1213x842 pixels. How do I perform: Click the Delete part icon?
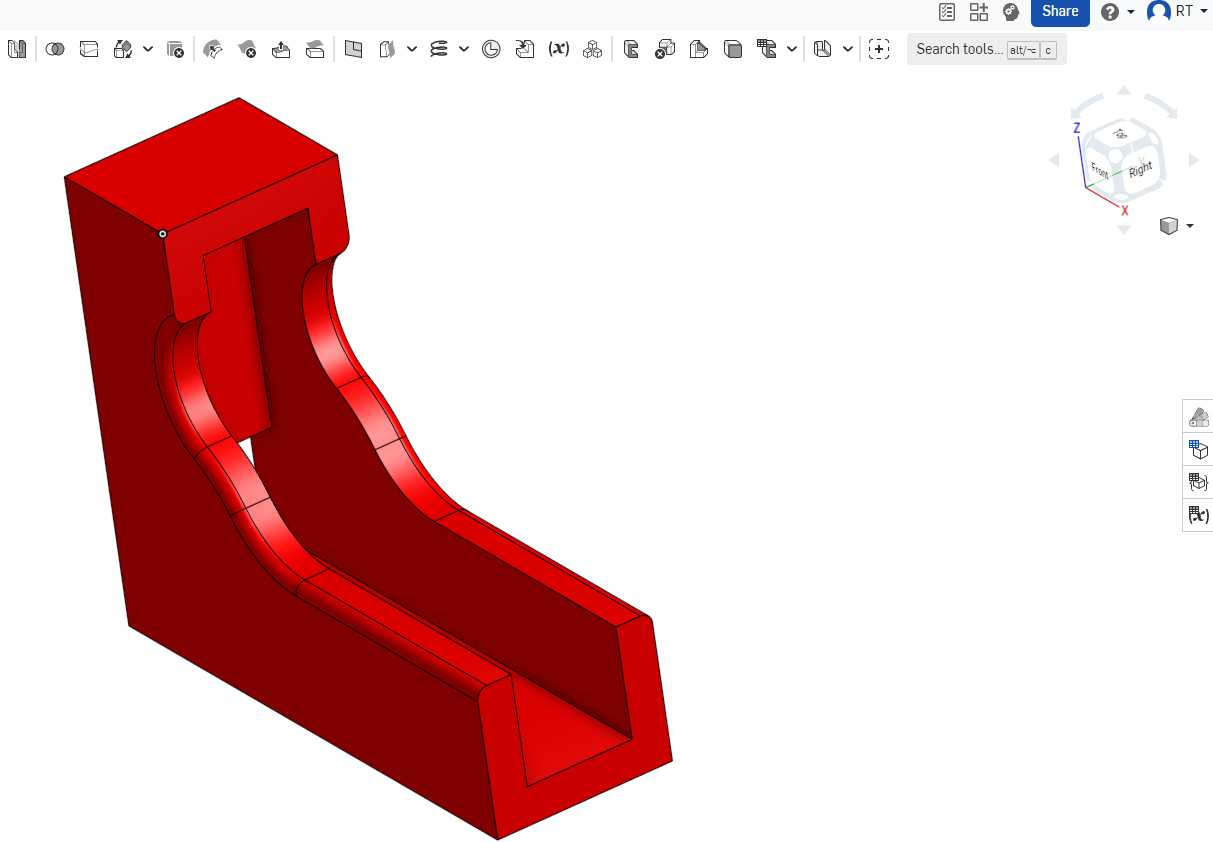[175, 49]
